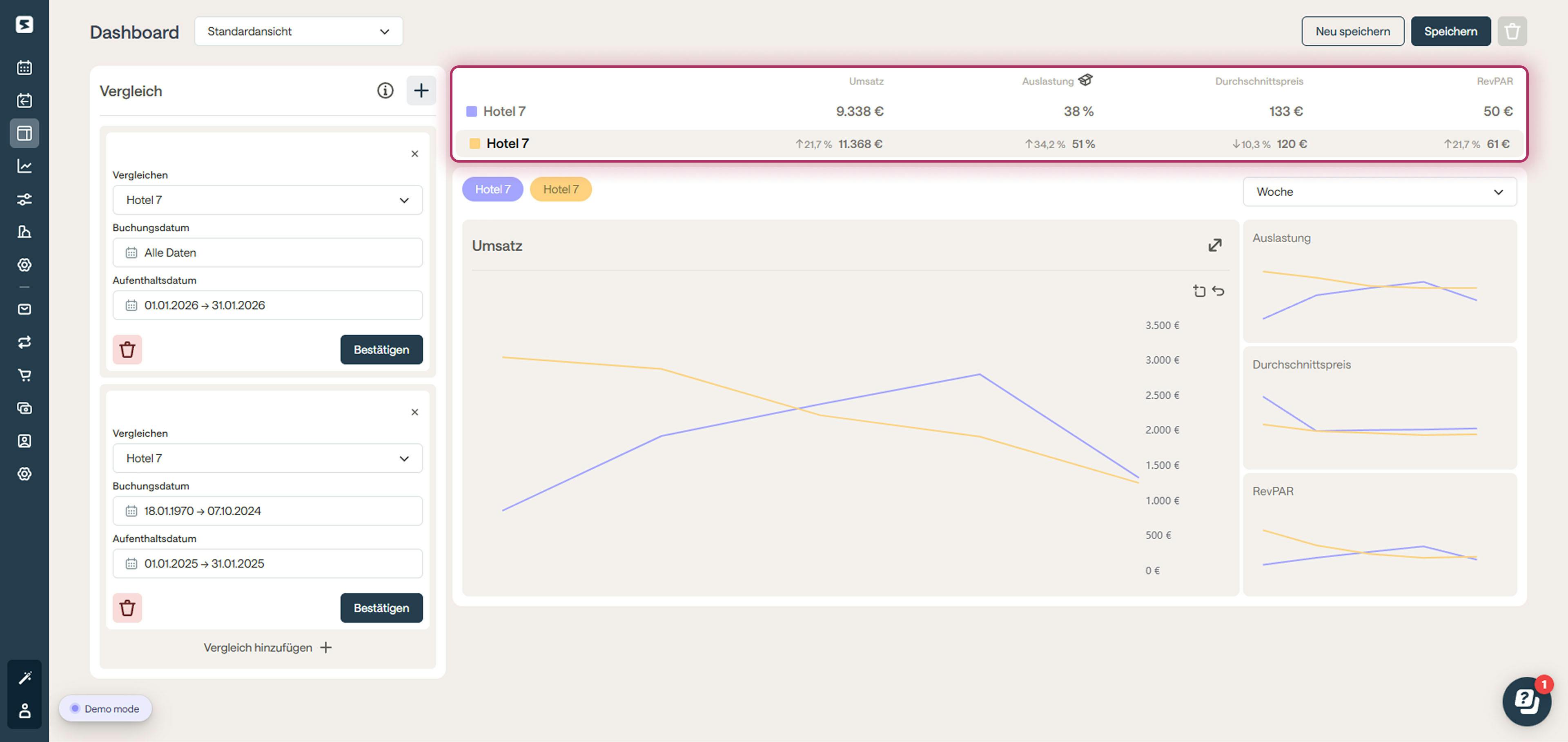The height and width of the screenshot is (742, 1568).
Task: Expand the Umsatz chart to fullscreen
Action: click(x=1214, y=245)
